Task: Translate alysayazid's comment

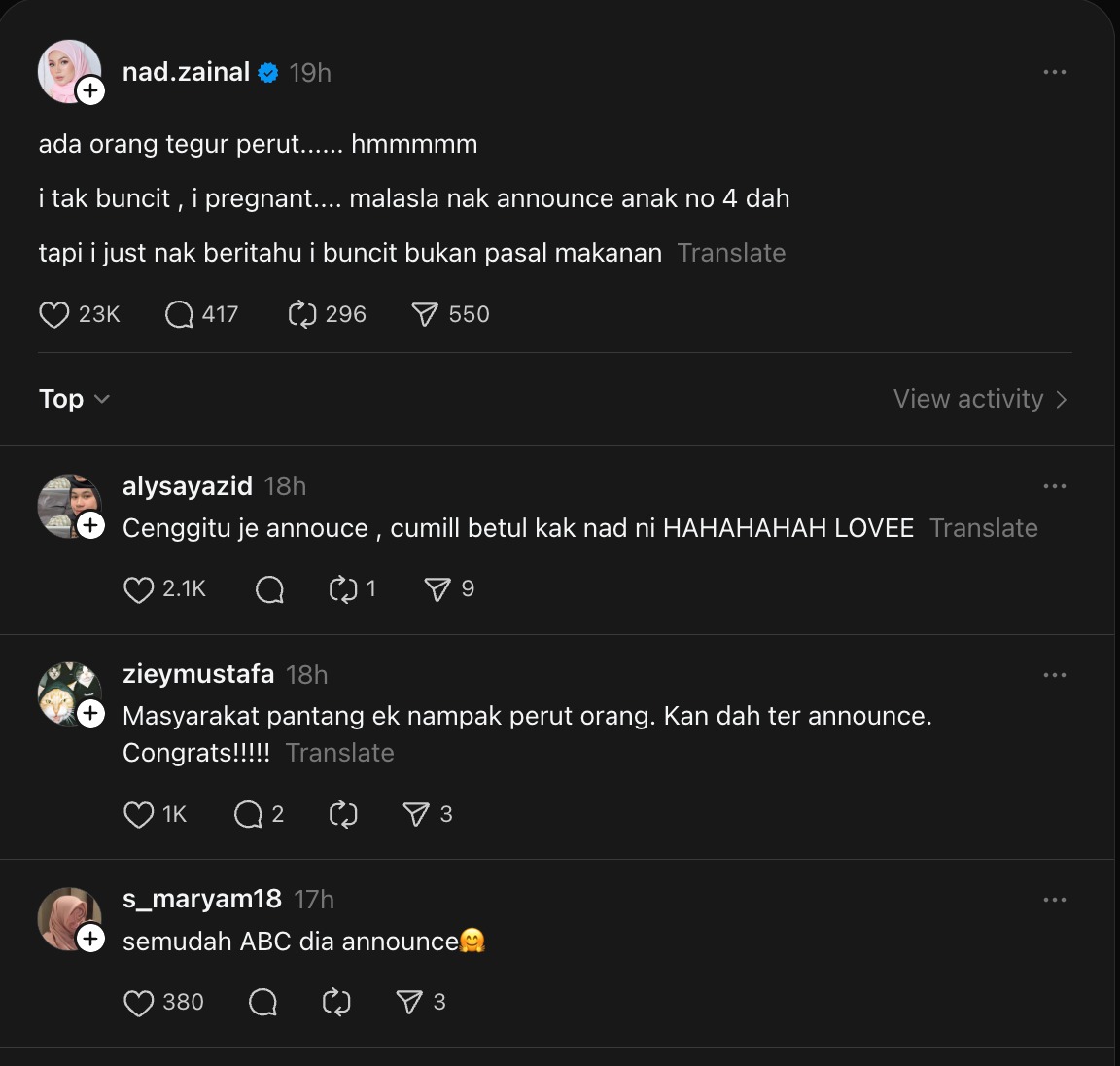Action: 983,528
